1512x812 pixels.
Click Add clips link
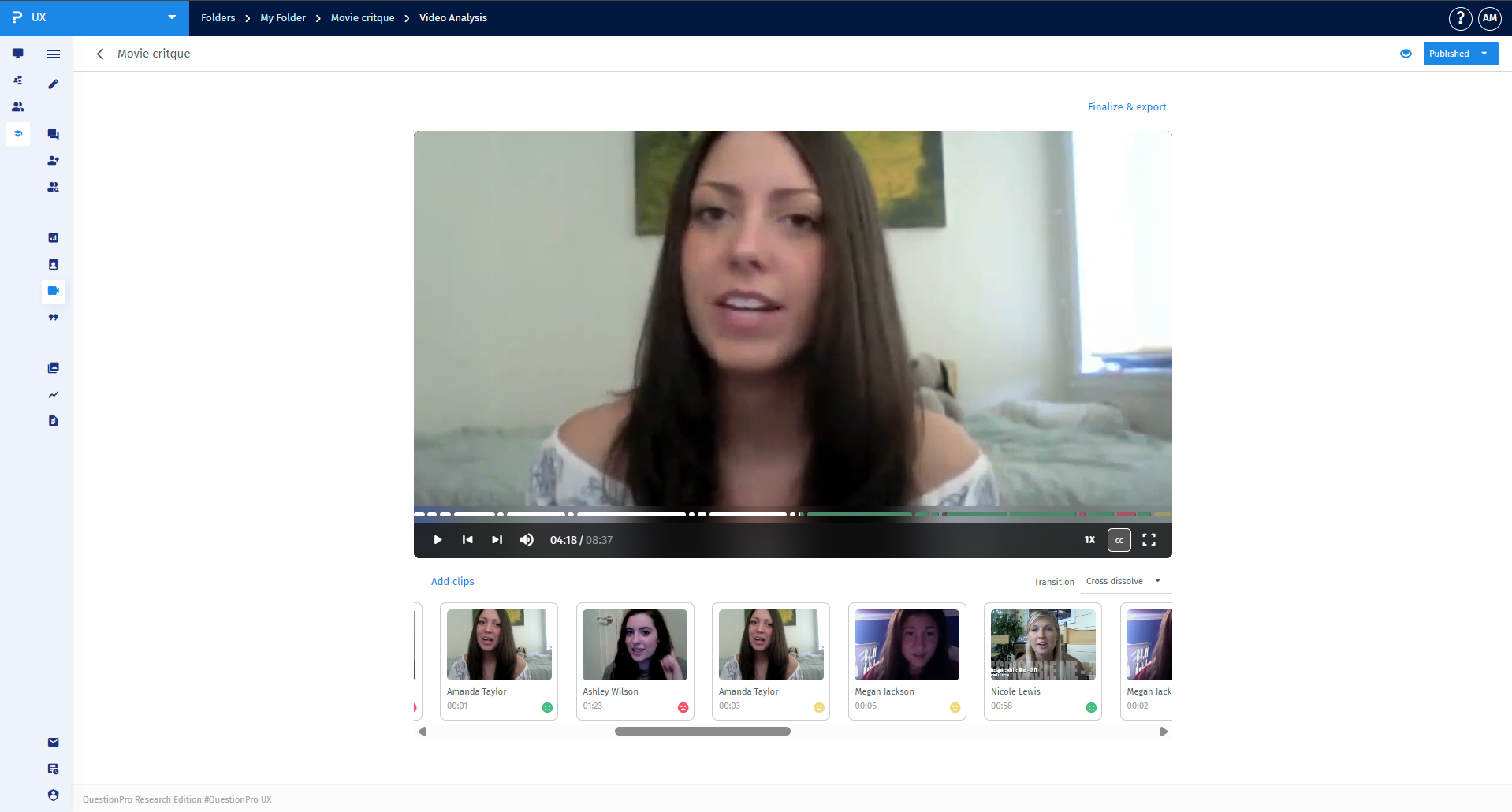452,582
